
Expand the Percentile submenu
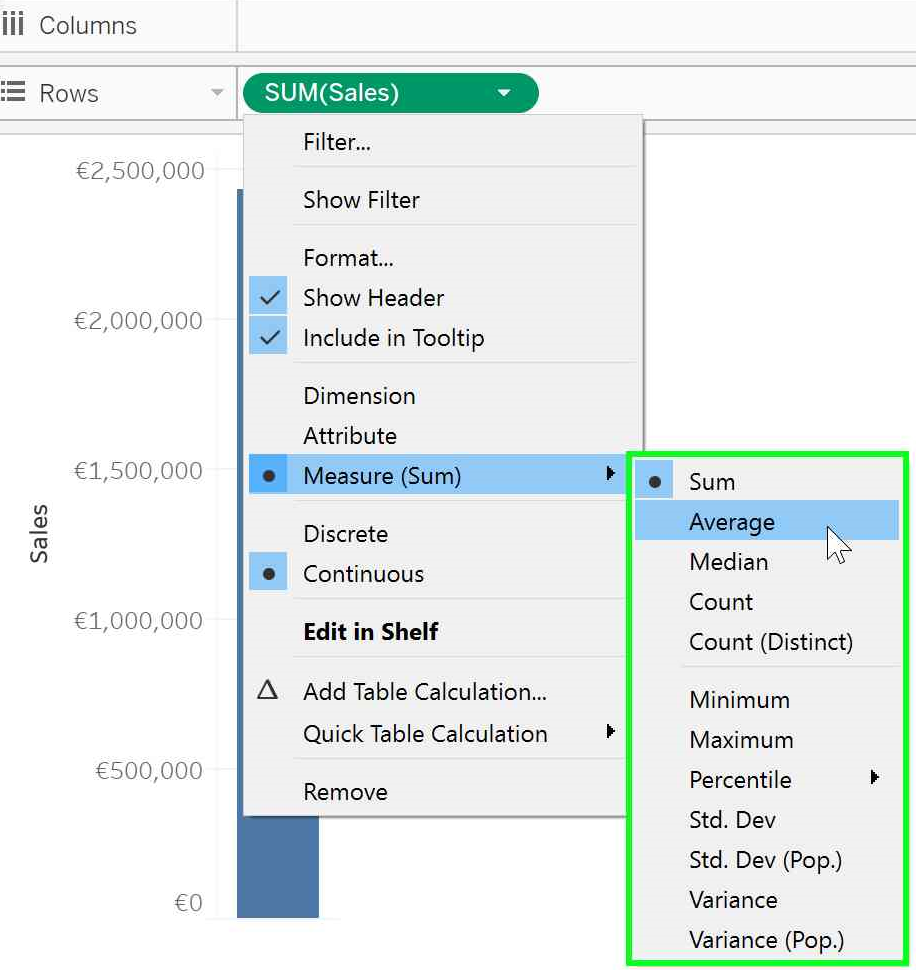click(x=875, y=778)
